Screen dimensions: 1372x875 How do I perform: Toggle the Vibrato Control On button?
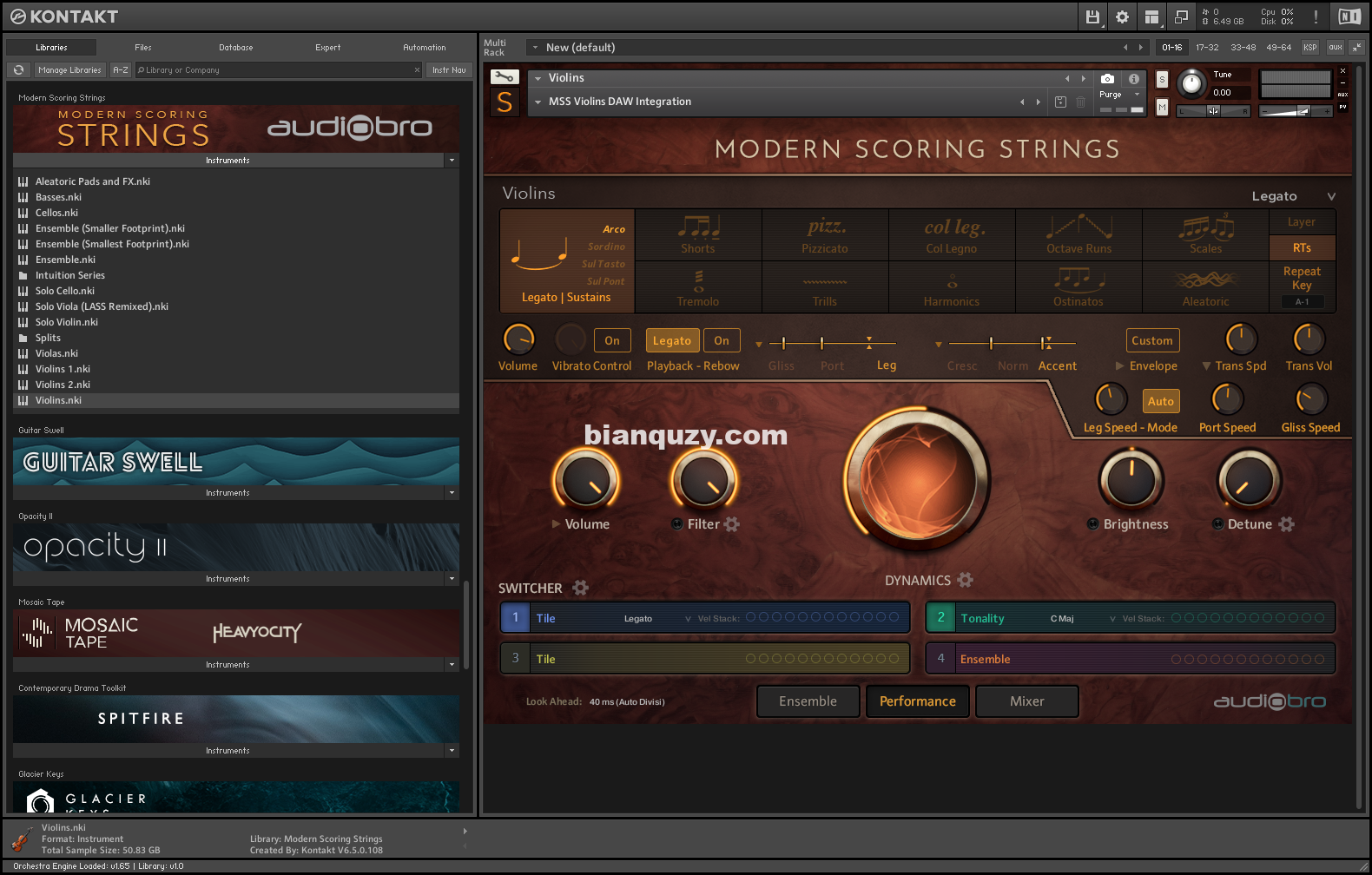[612, 340]
